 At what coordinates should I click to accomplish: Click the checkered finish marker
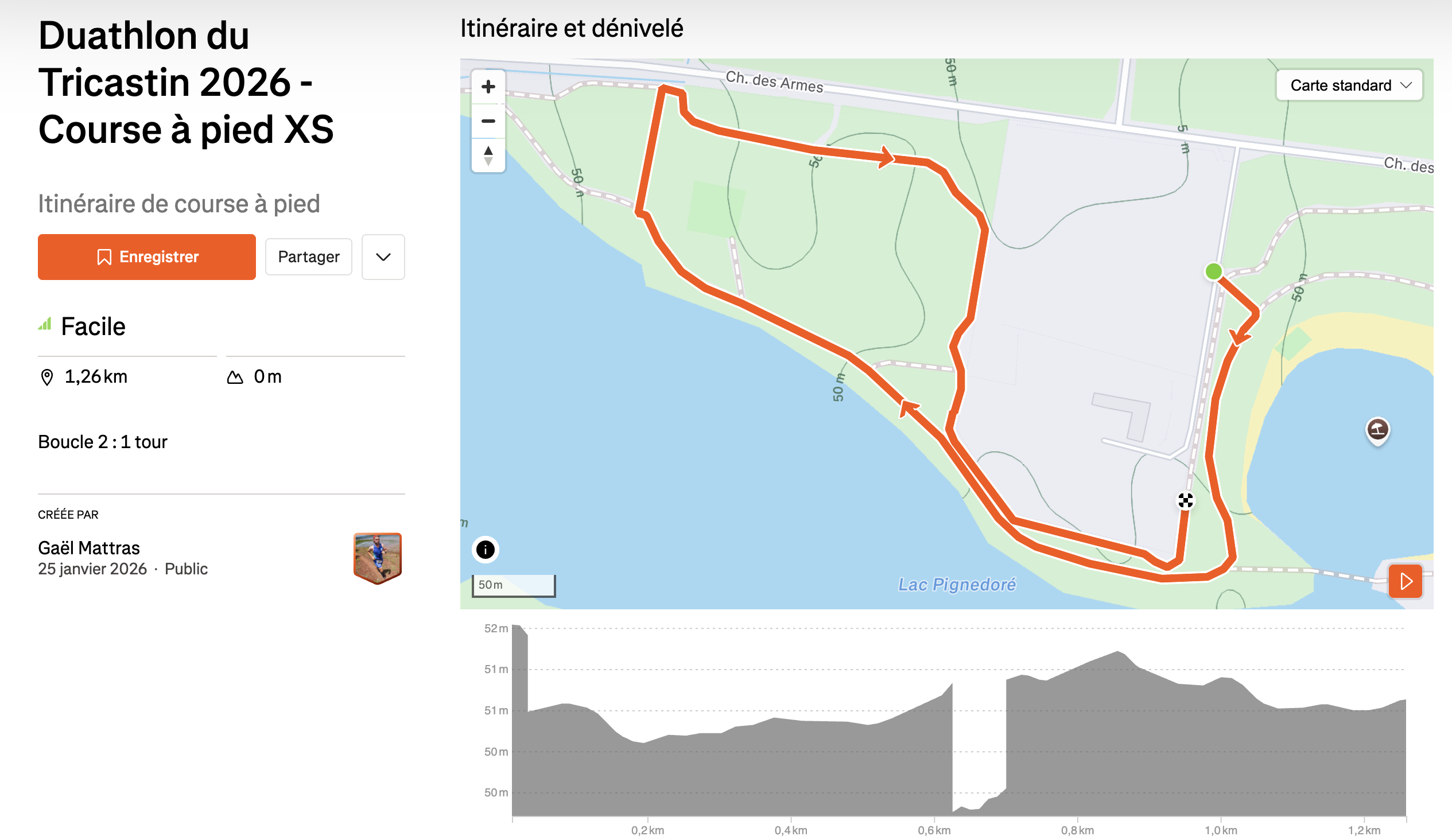click(1185, 500)
